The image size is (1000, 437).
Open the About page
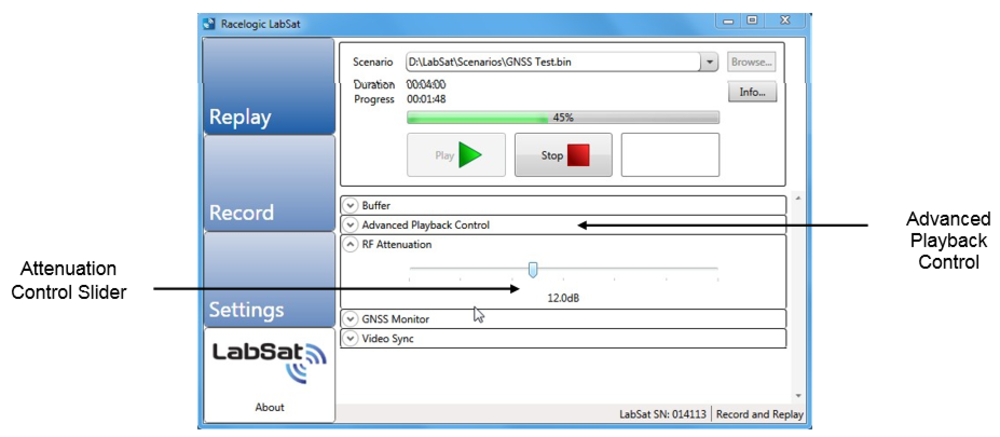[269, 407]
